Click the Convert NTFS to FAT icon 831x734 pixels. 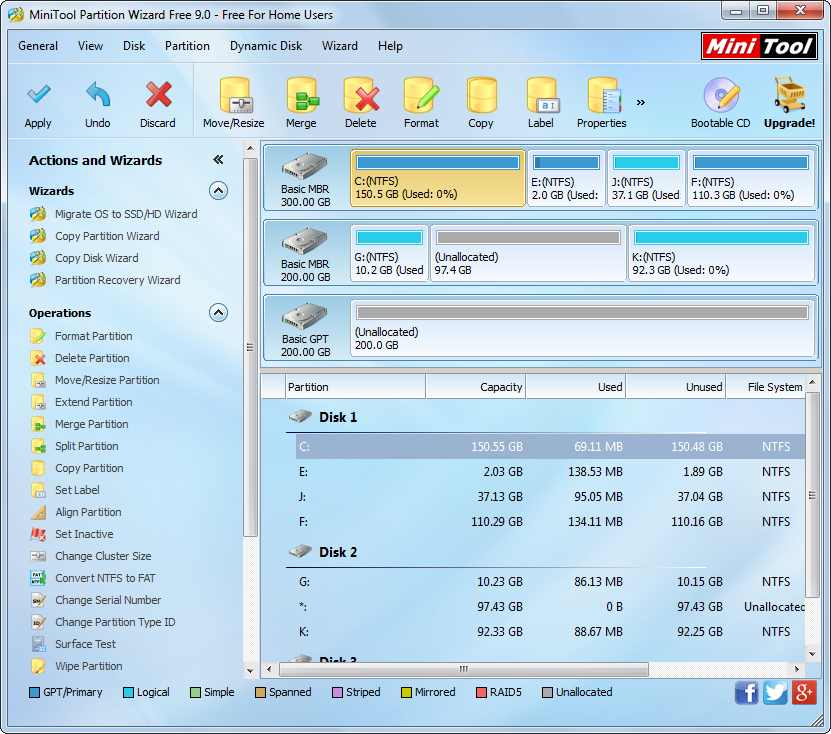[x=38, y=578]
